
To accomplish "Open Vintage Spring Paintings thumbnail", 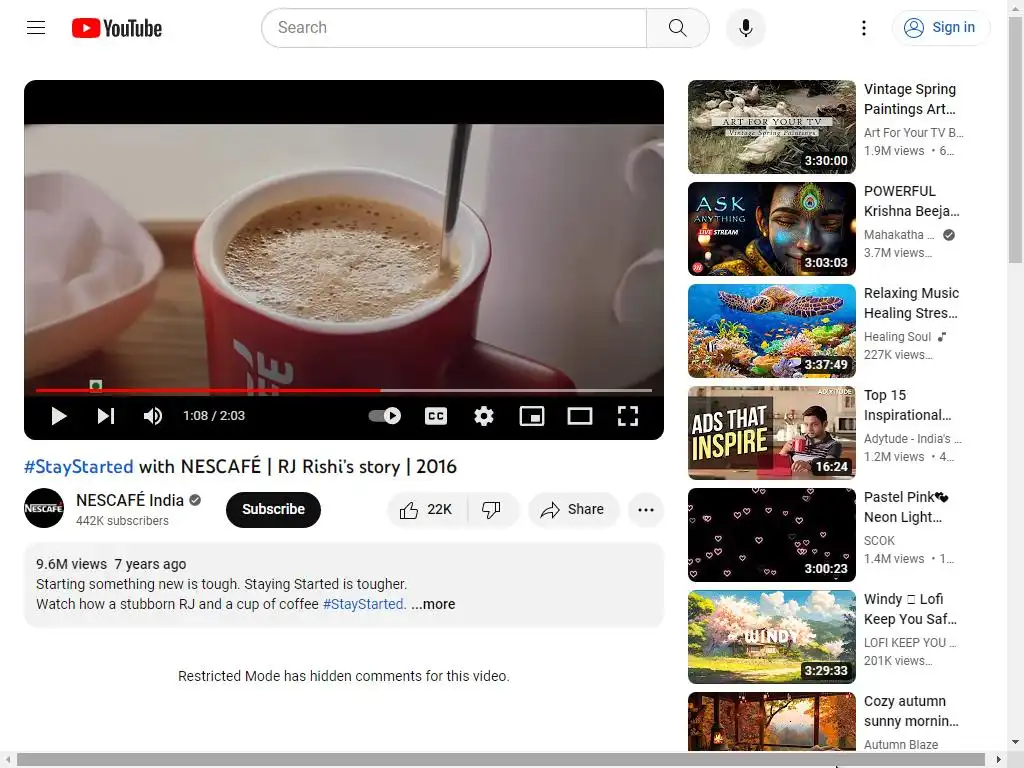I will click(x=772, y=127).
